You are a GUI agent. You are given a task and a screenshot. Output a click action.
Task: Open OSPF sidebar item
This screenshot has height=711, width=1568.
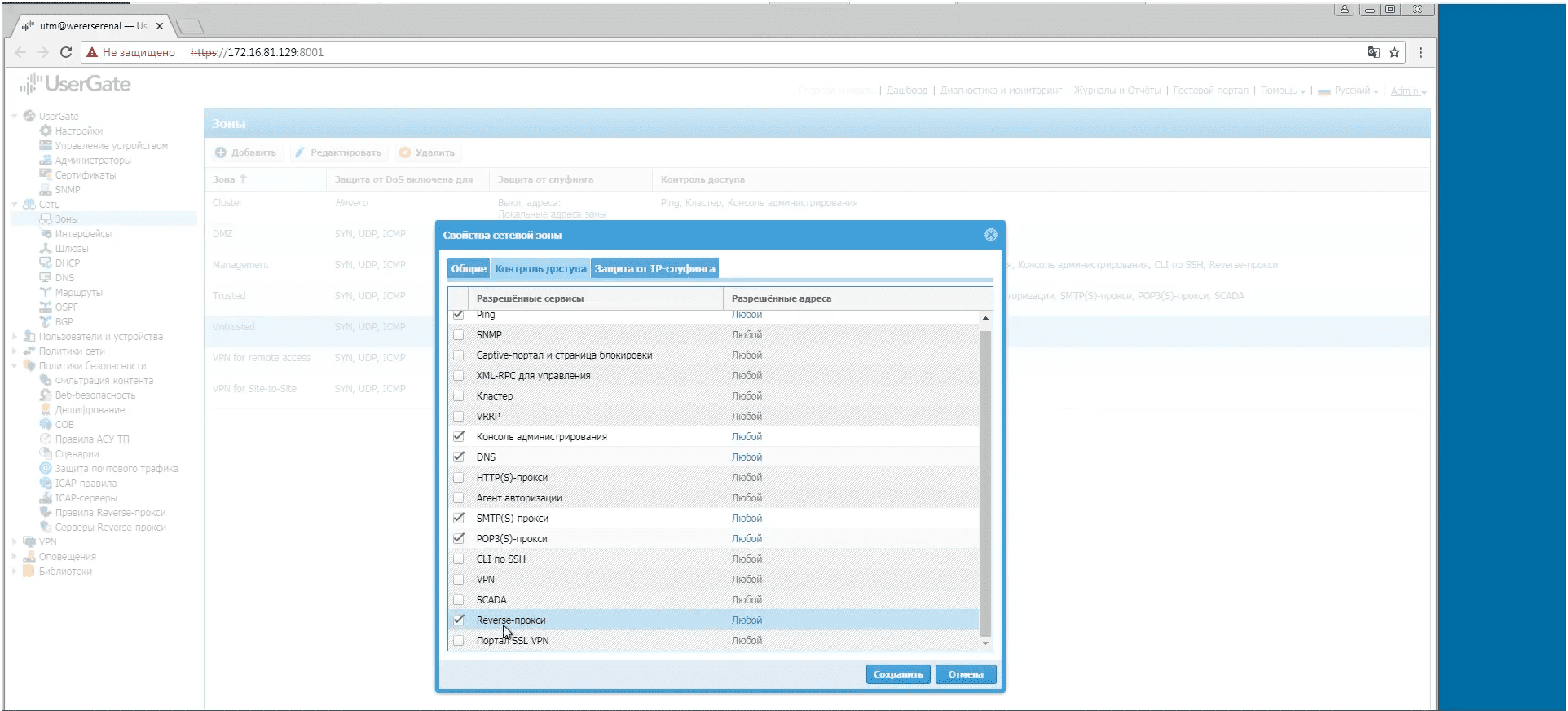pyautogui.click(x=67, y=307)
